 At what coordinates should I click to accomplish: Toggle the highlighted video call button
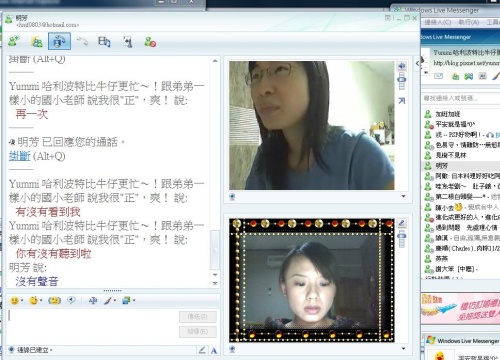59,41
